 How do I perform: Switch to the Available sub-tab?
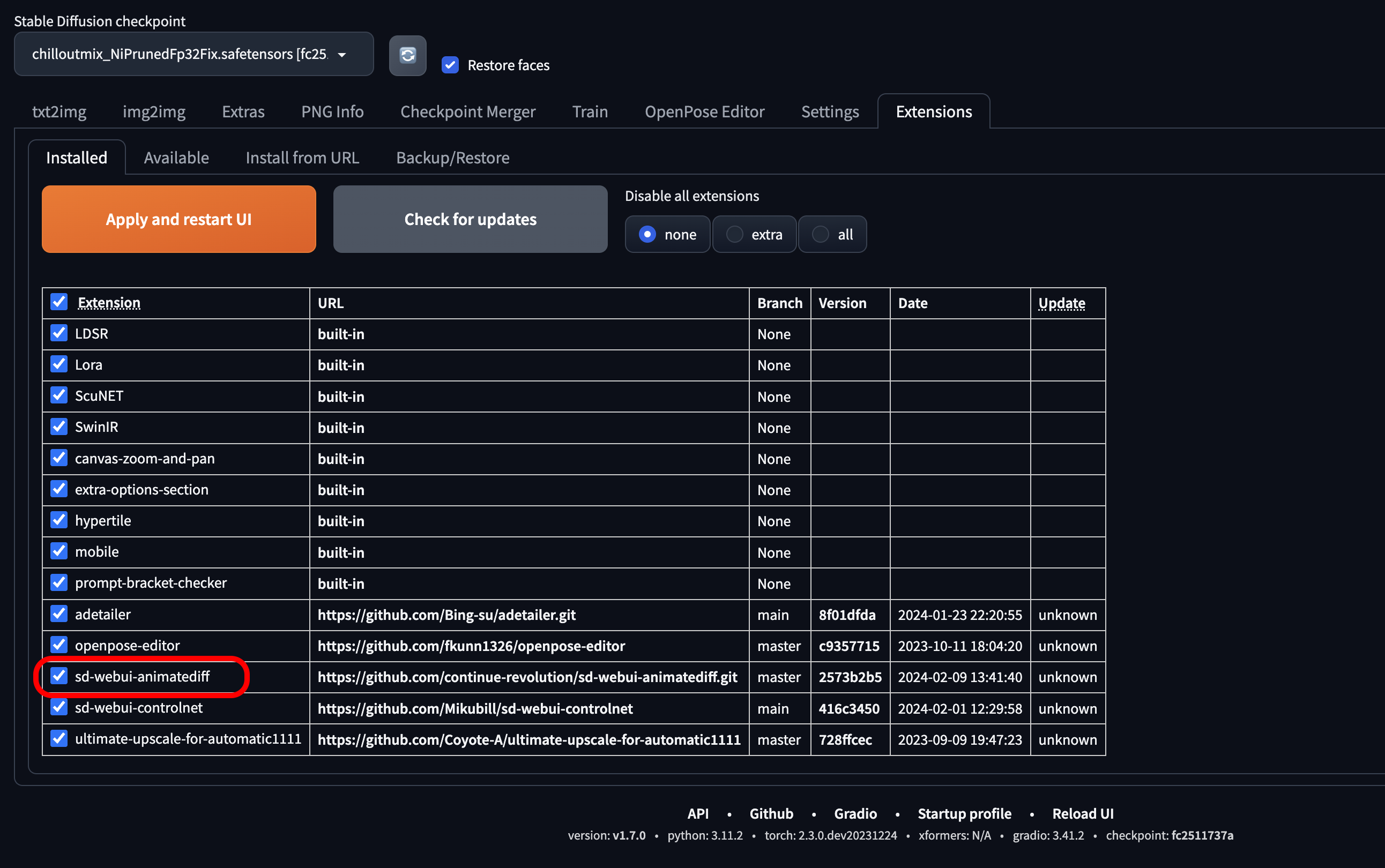point(176,158)
